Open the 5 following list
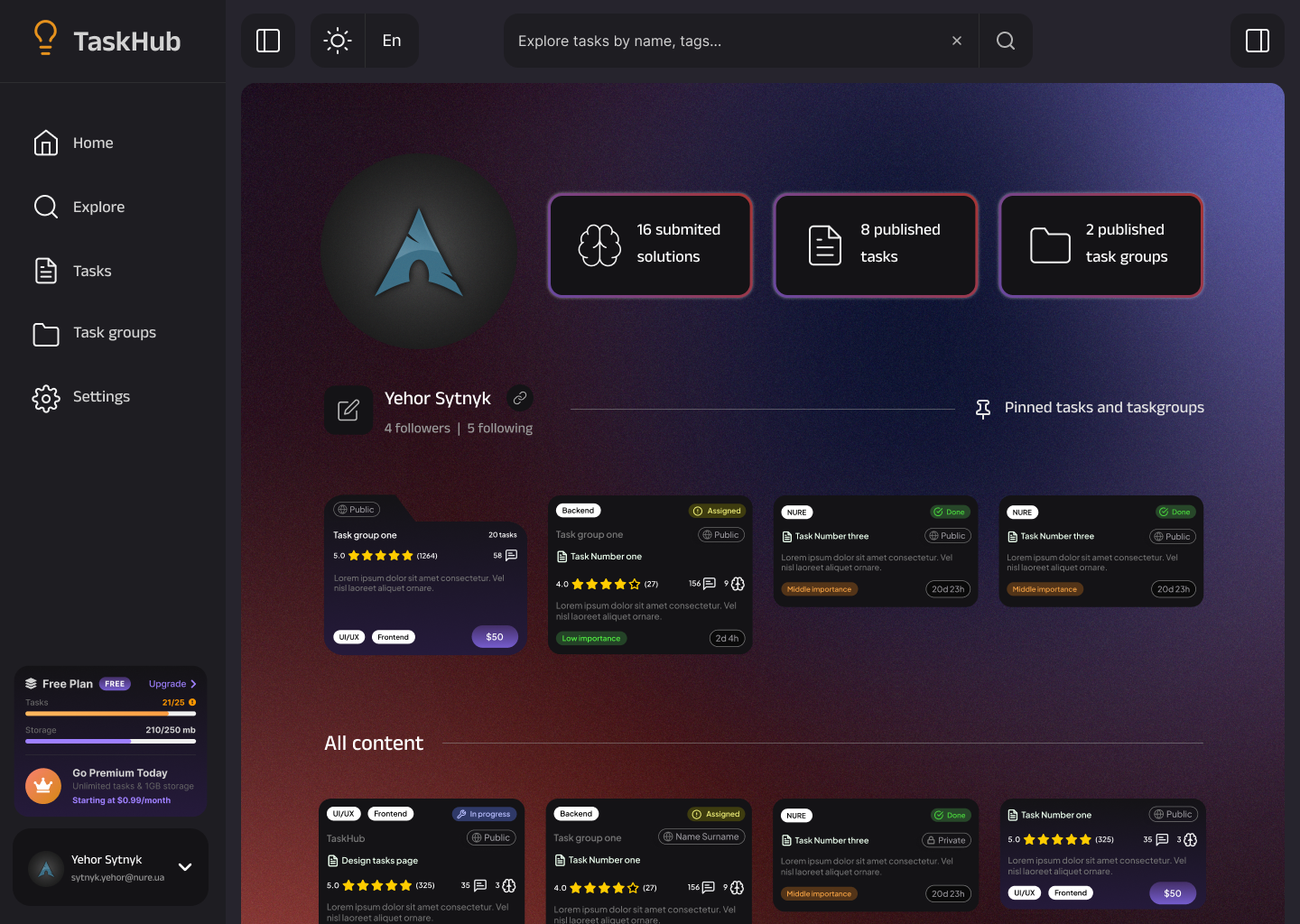This screenshot has width=1300, height=924. 500,428
